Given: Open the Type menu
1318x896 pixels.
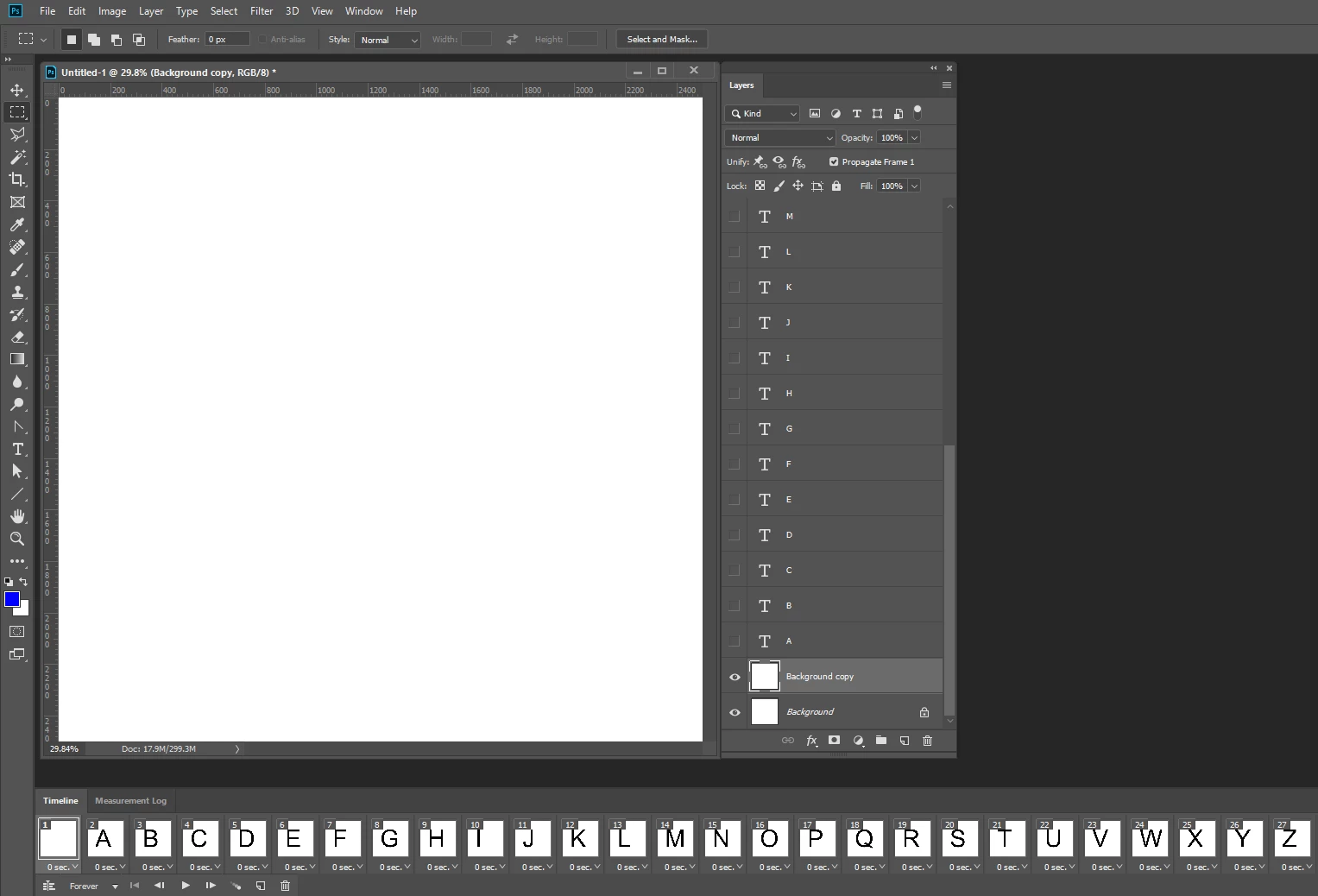Looking at the screenshot, I should (186, 11).
